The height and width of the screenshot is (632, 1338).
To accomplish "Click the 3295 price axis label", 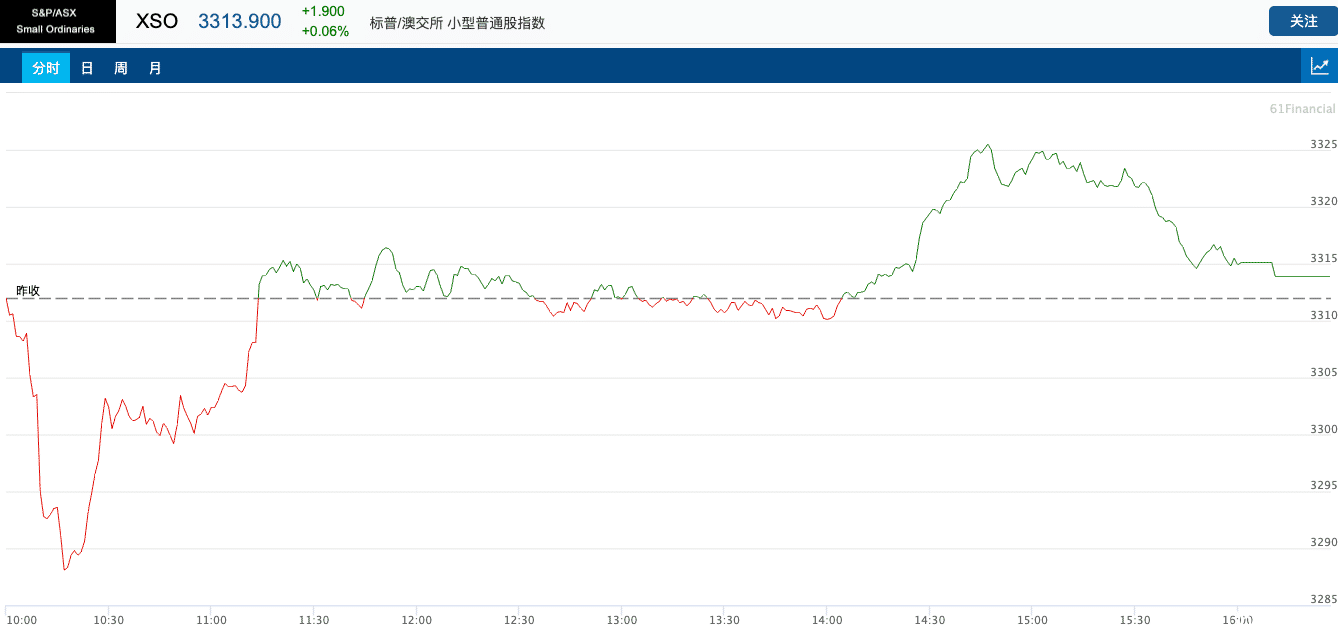I will point(1323,485).
